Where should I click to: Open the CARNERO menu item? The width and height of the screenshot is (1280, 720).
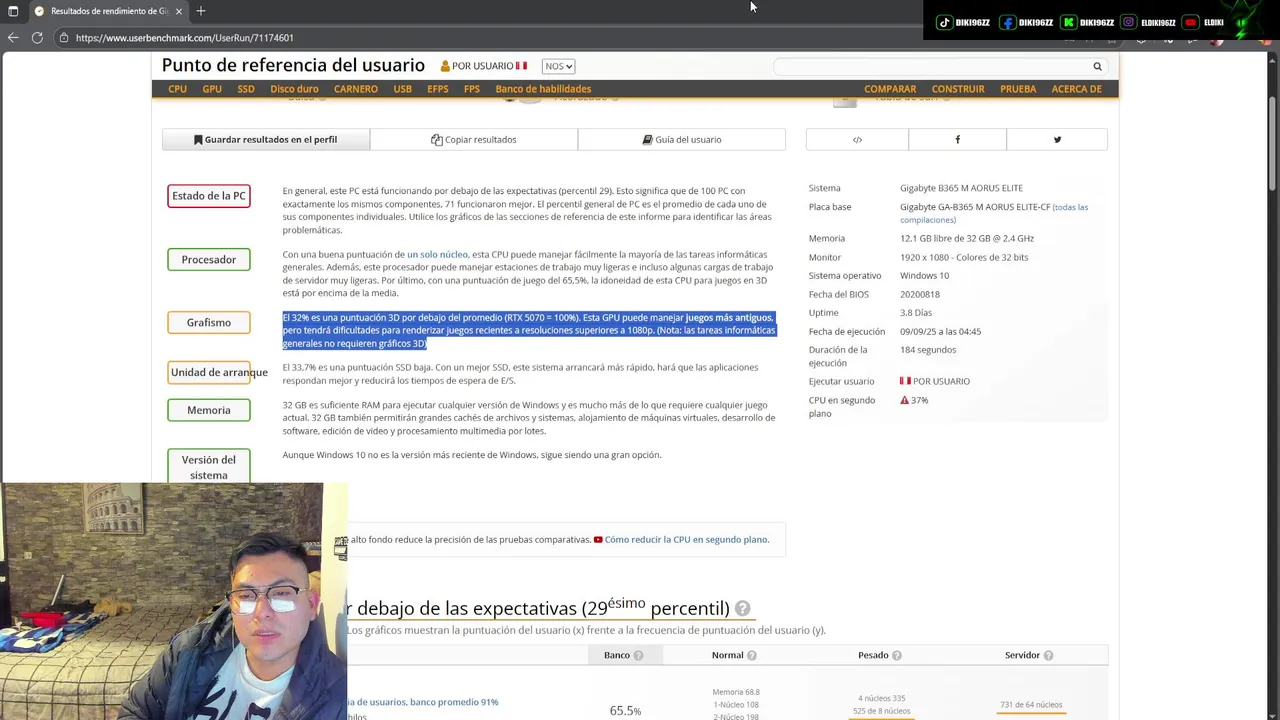tap(356, 89)
